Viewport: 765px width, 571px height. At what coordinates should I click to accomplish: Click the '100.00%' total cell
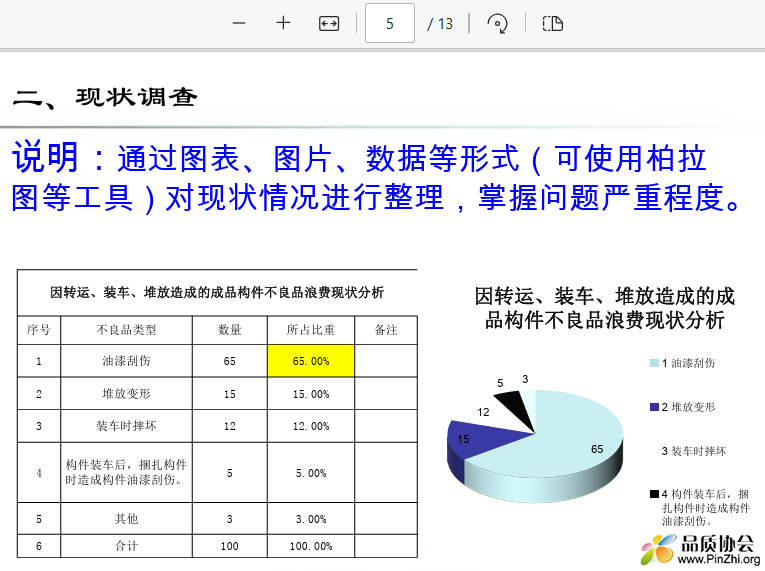pos(311,546)
